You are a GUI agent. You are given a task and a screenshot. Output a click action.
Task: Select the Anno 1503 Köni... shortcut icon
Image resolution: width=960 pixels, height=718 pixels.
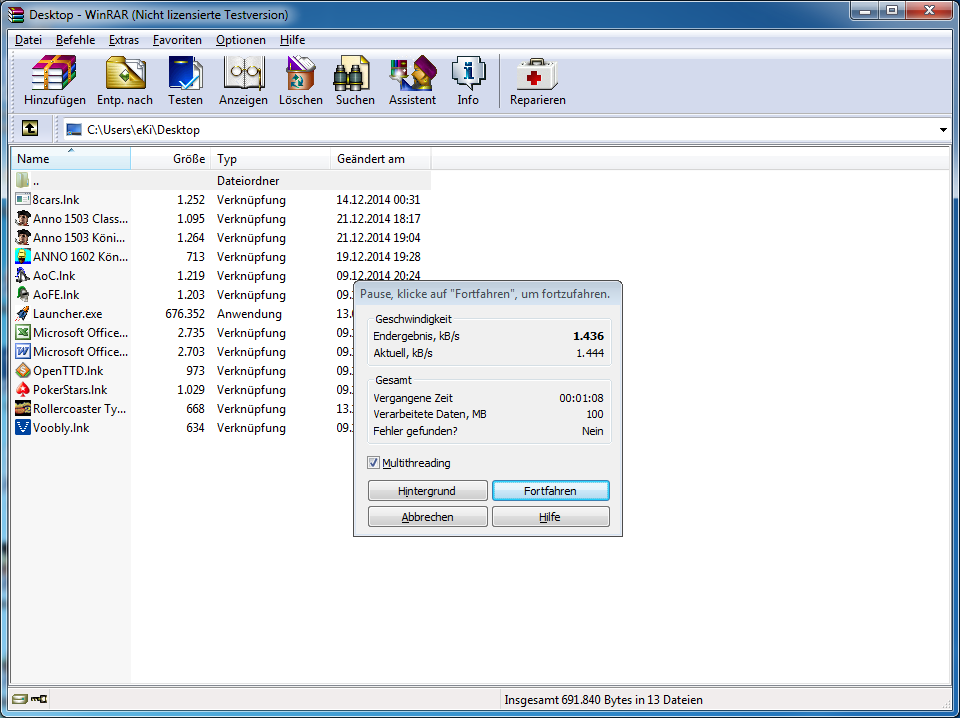pyautogui.click(x=23, y=237)
